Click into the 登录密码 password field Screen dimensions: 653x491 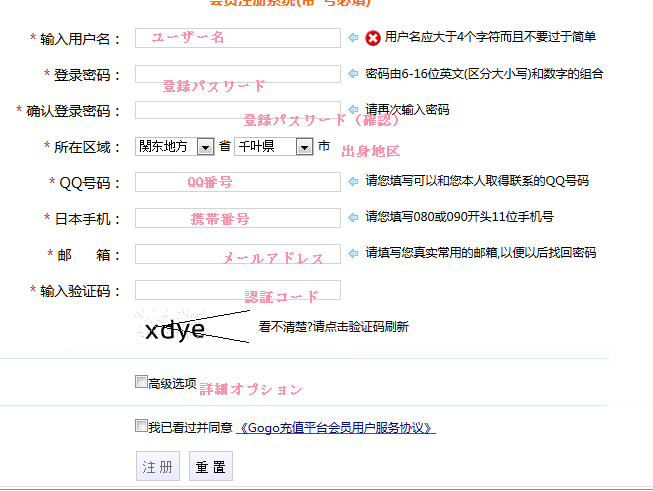[237, 74]
